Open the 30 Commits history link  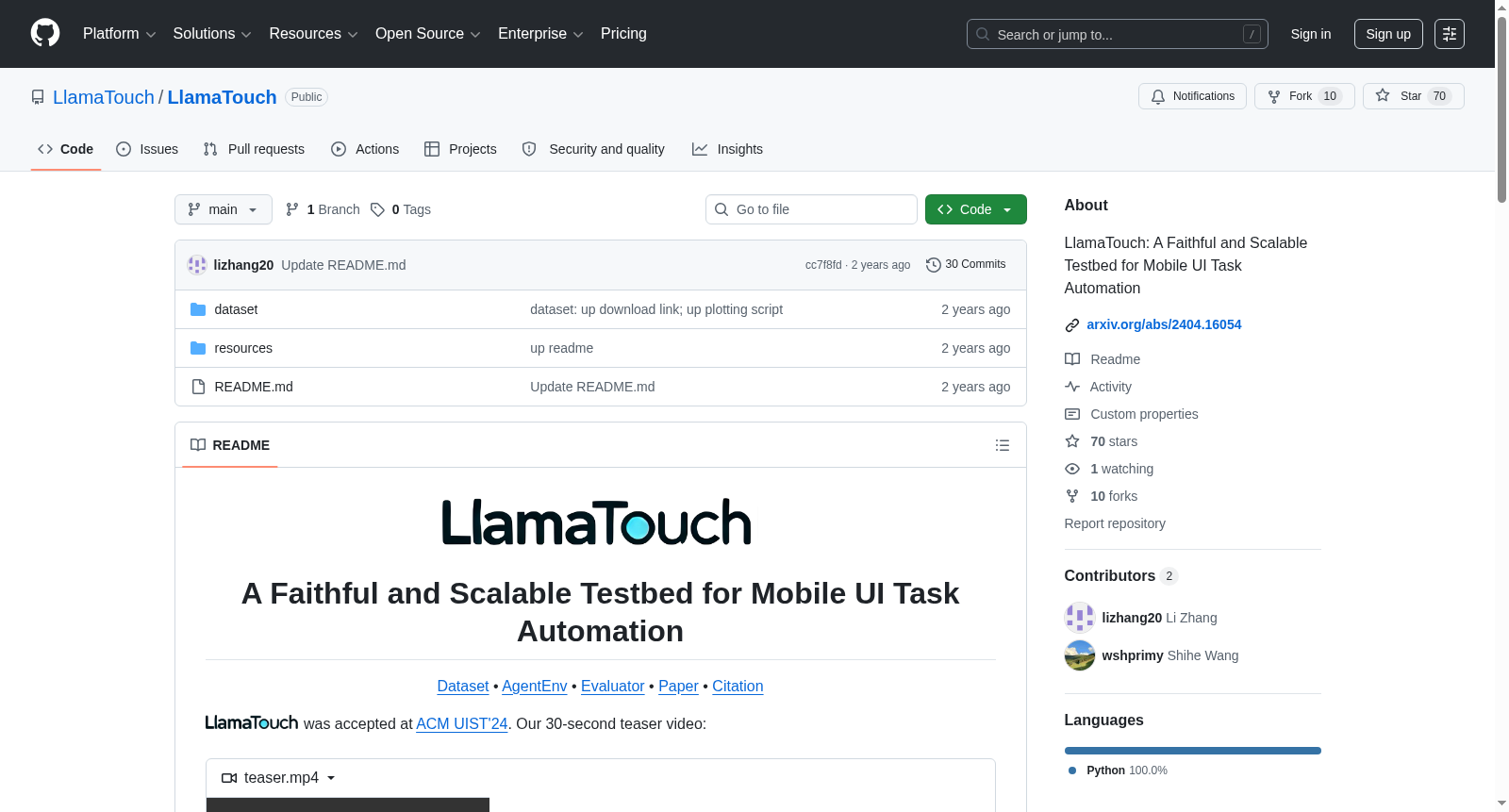(966, 265)
